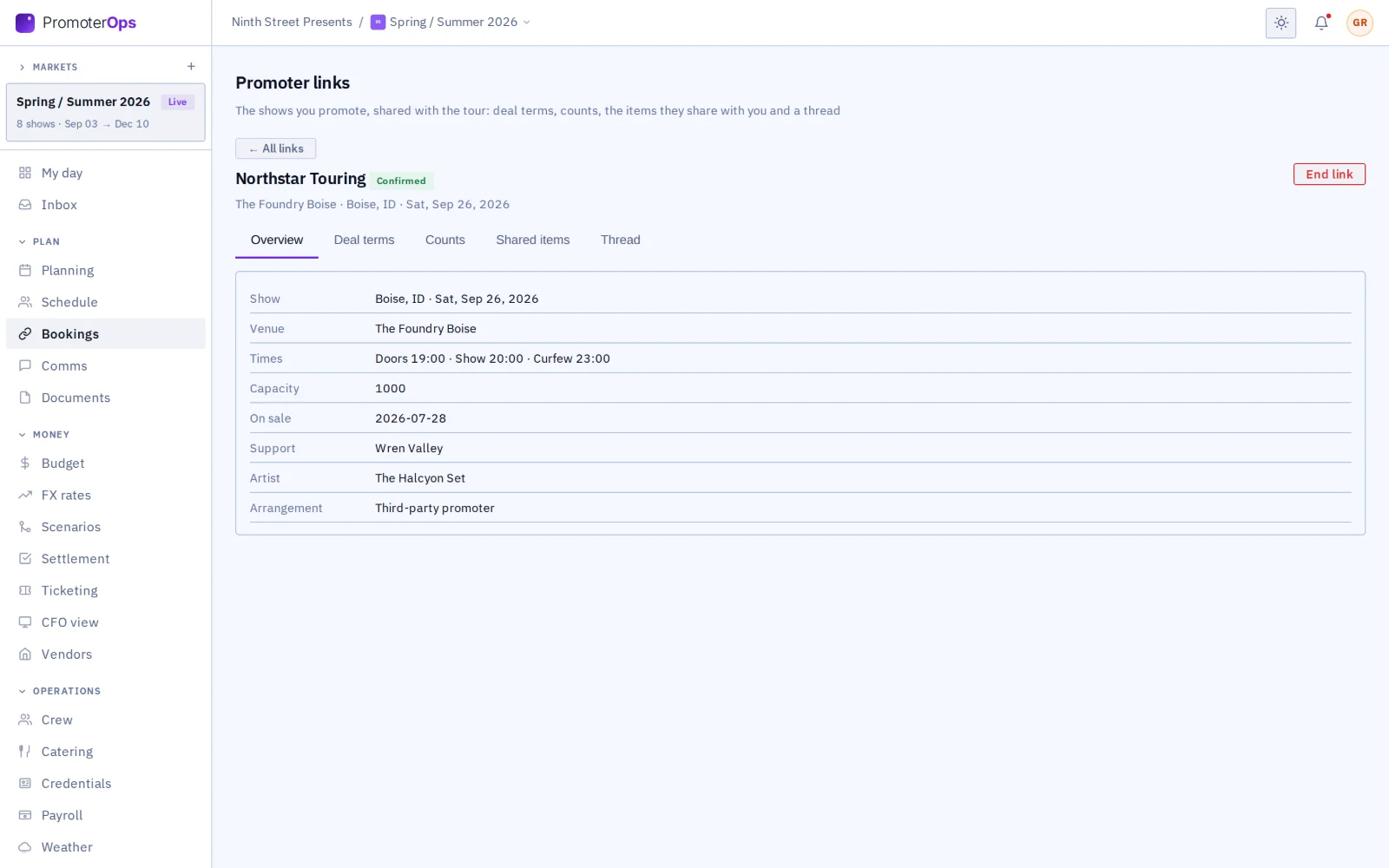Click the Documents file icon

click(25, 398)
